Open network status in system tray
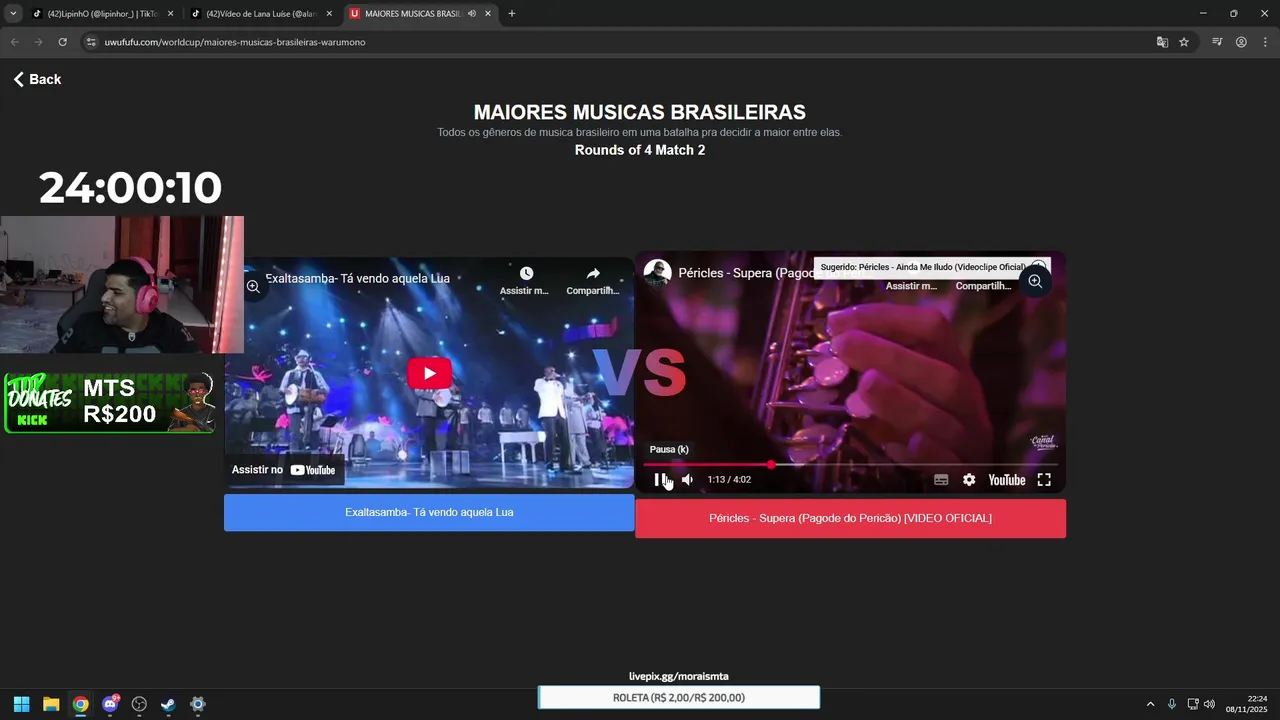 [x=1193, y=704]
